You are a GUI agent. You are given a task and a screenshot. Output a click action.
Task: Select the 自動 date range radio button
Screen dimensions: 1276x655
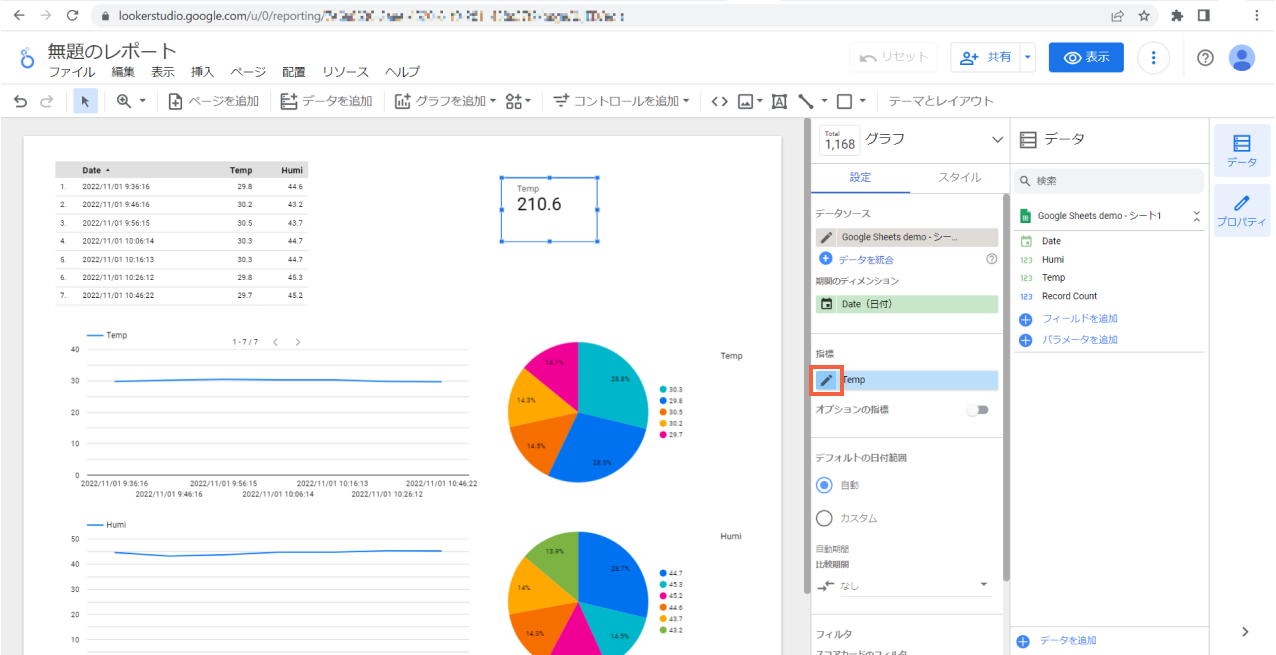point(824,485)
